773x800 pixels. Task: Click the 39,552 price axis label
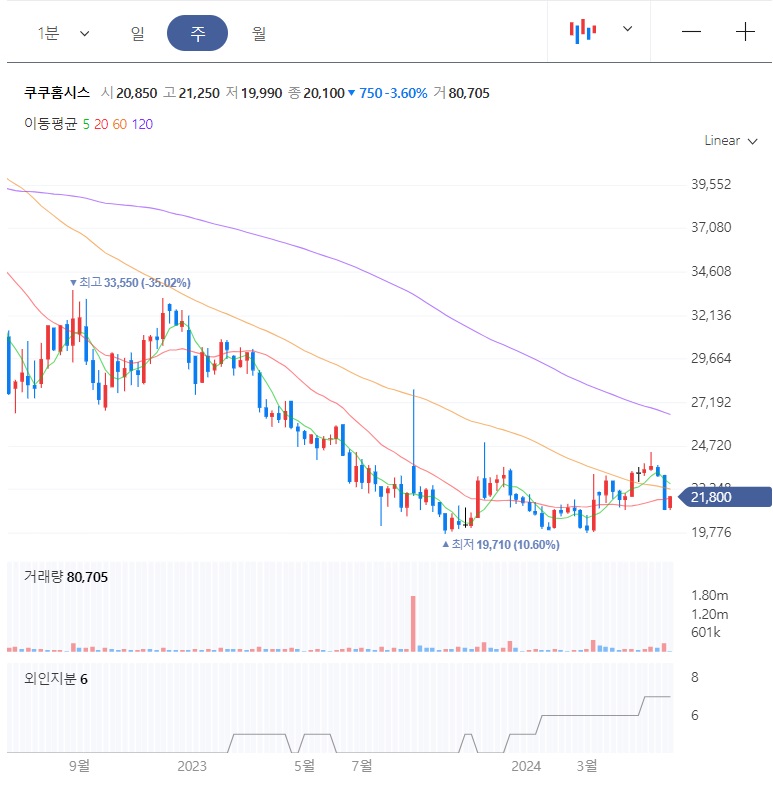(x=711, y=184)
